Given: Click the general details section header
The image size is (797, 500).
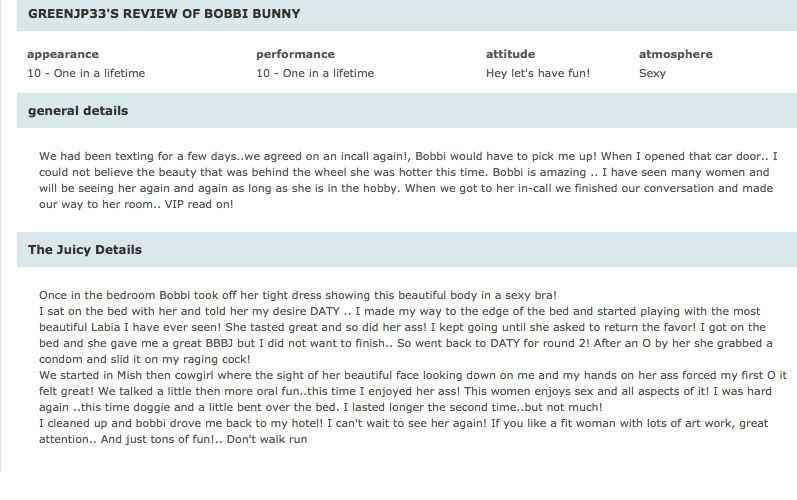Looking at the screenshot, I should (78, 111).
